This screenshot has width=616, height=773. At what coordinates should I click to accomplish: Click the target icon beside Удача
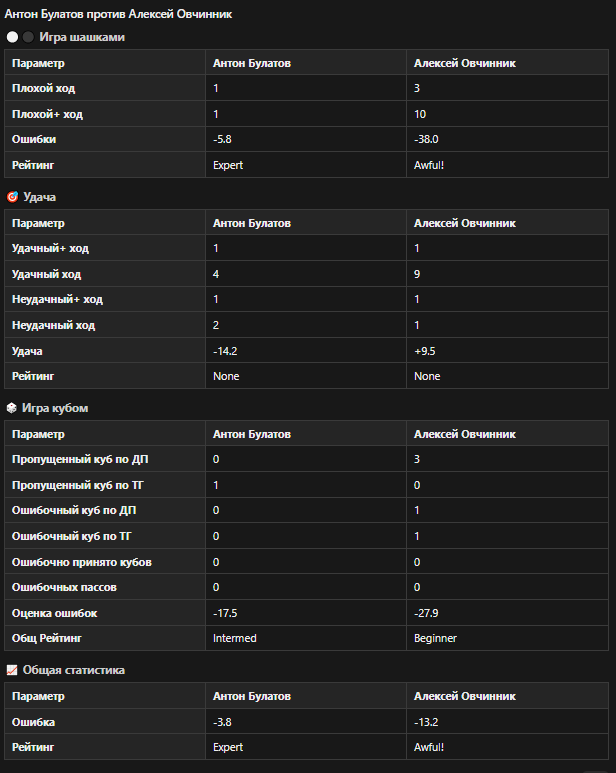coord(12,197)
